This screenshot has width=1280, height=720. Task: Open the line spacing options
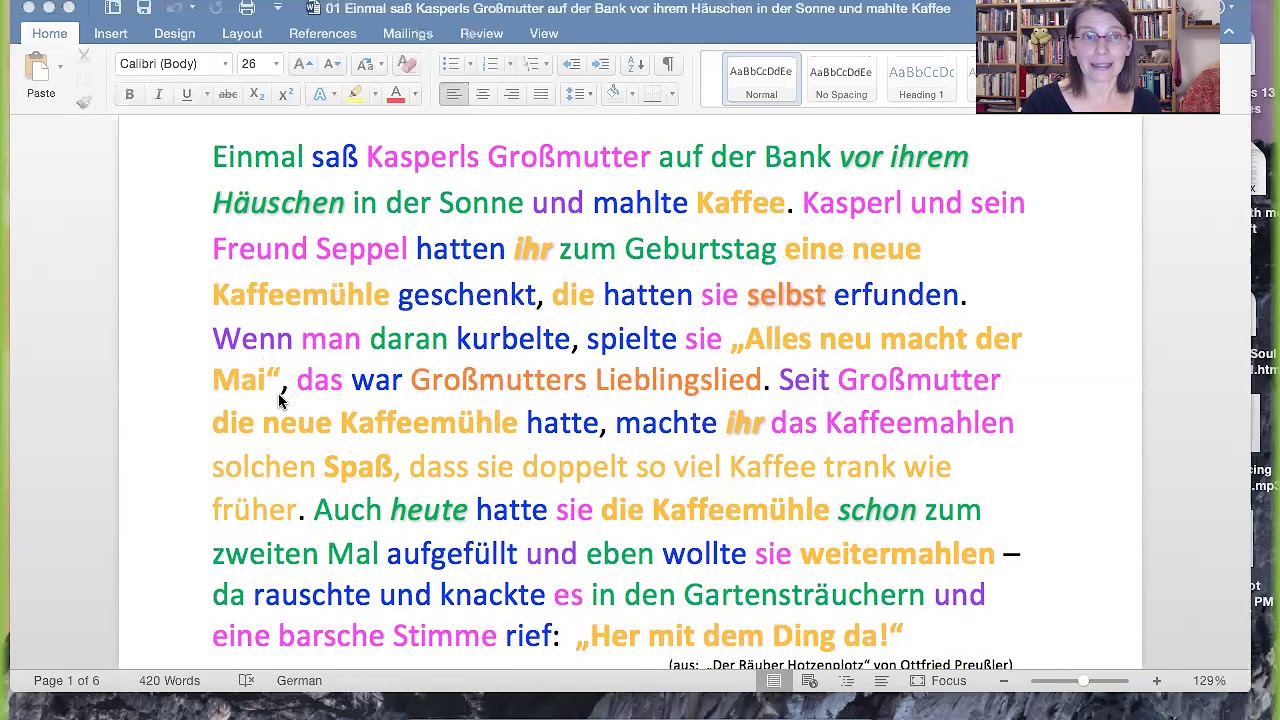[579, 94]
